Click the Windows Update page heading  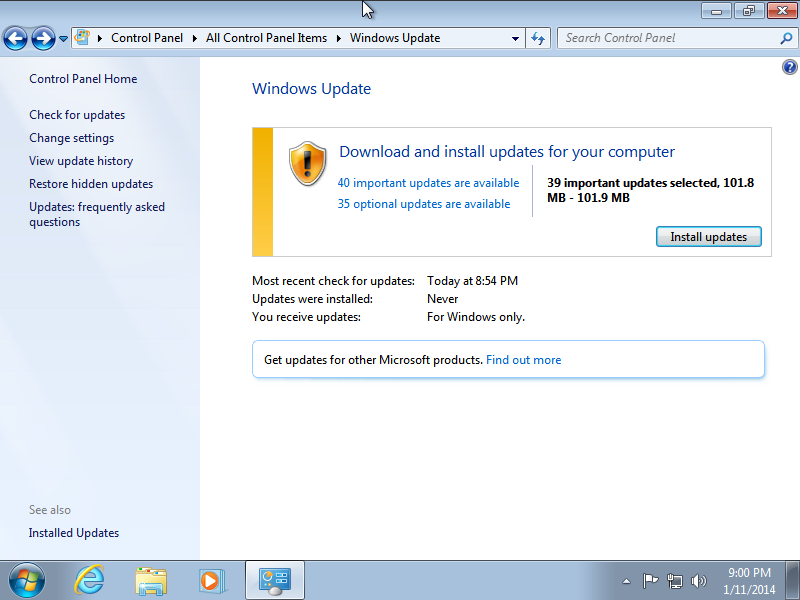pos(311,89)
